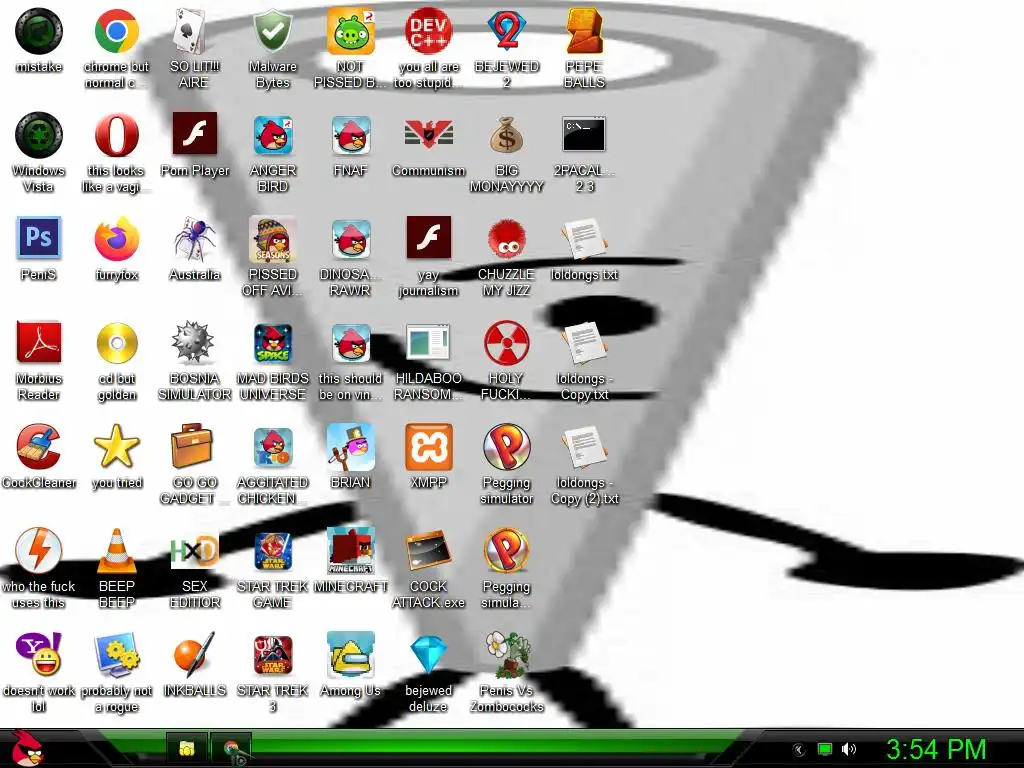Select the 'loldongs - Copy (2).txt' file

tap(584, 447)
